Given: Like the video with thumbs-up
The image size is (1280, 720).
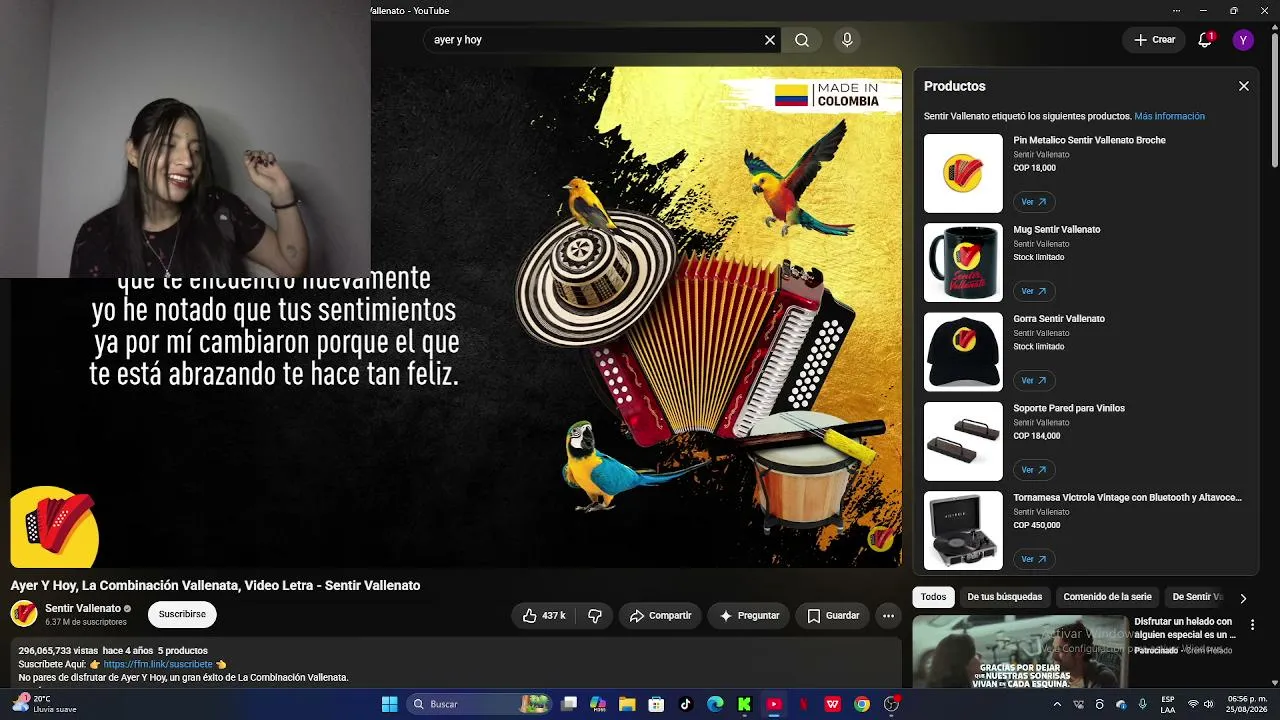Looking at the screenshot, I should click(x=544, y=616).
